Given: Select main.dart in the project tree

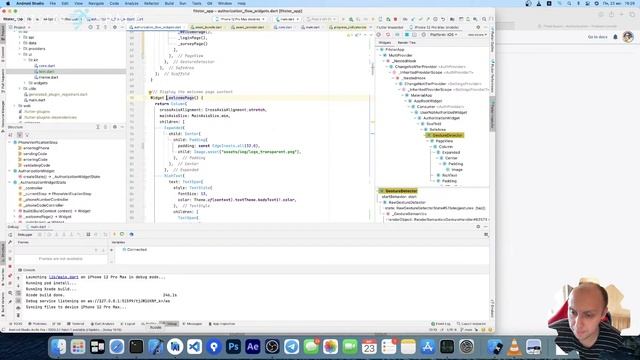Looking at the screenshot, I should (x=37, y=100).
